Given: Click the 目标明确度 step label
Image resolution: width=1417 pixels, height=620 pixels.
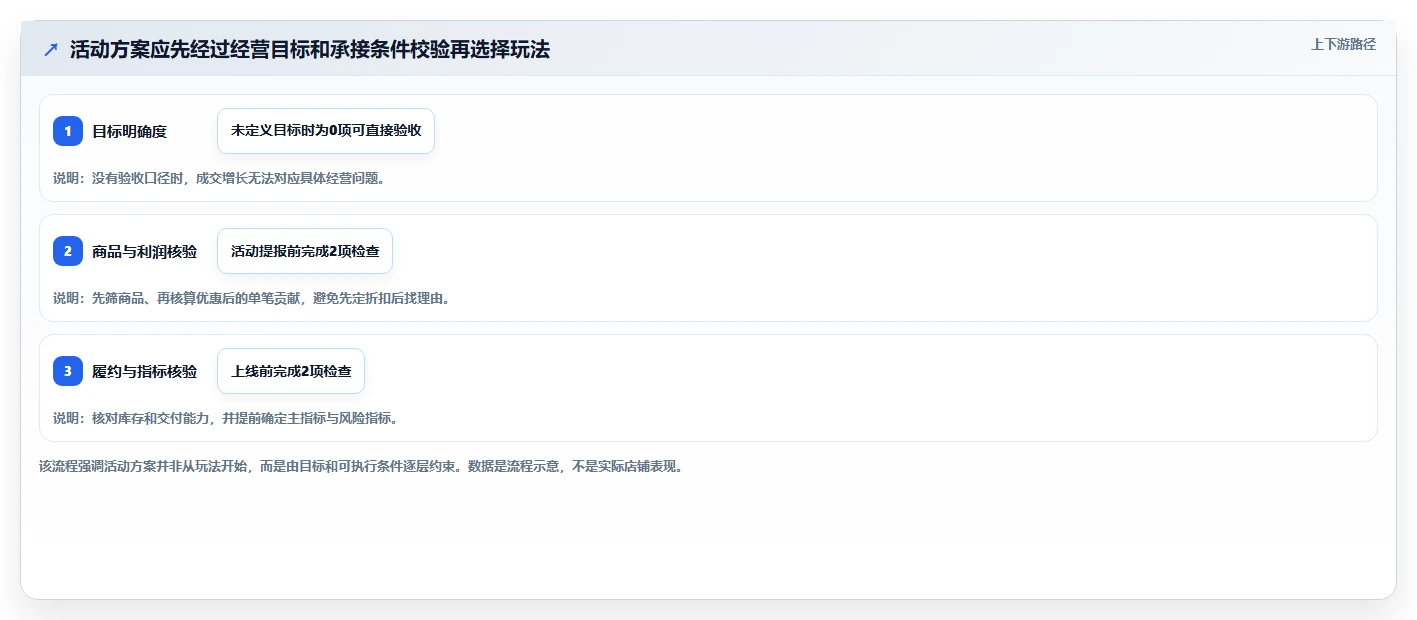Looking at the screenshot, I should point(129,131).
